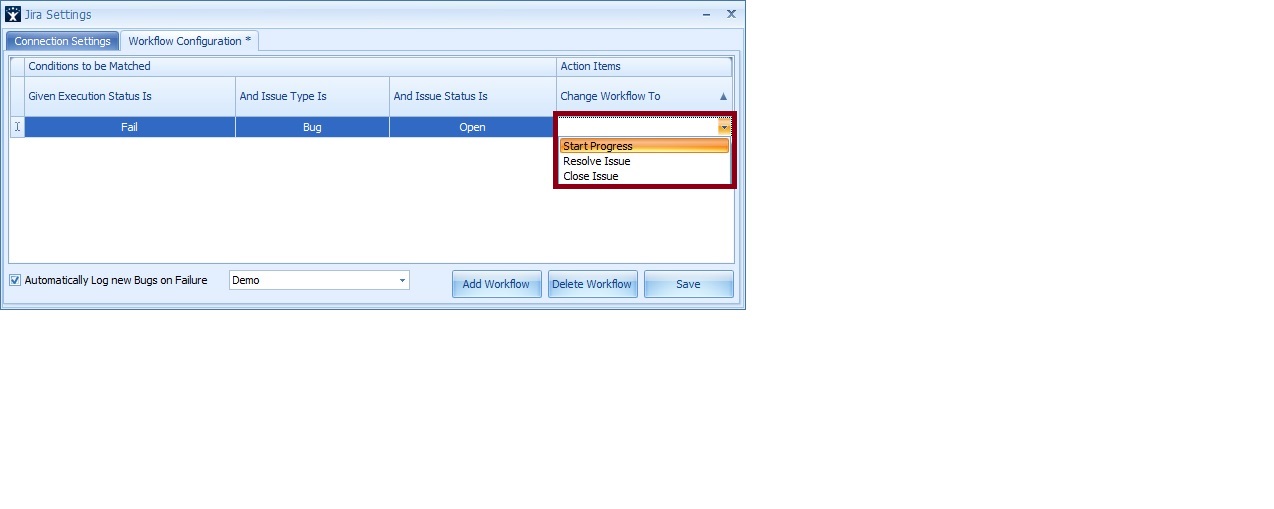Viewport: 1274px width, 509px height.
Task: Save the workflow configuration
Action: pyautogui.click(x=688, y=284)
